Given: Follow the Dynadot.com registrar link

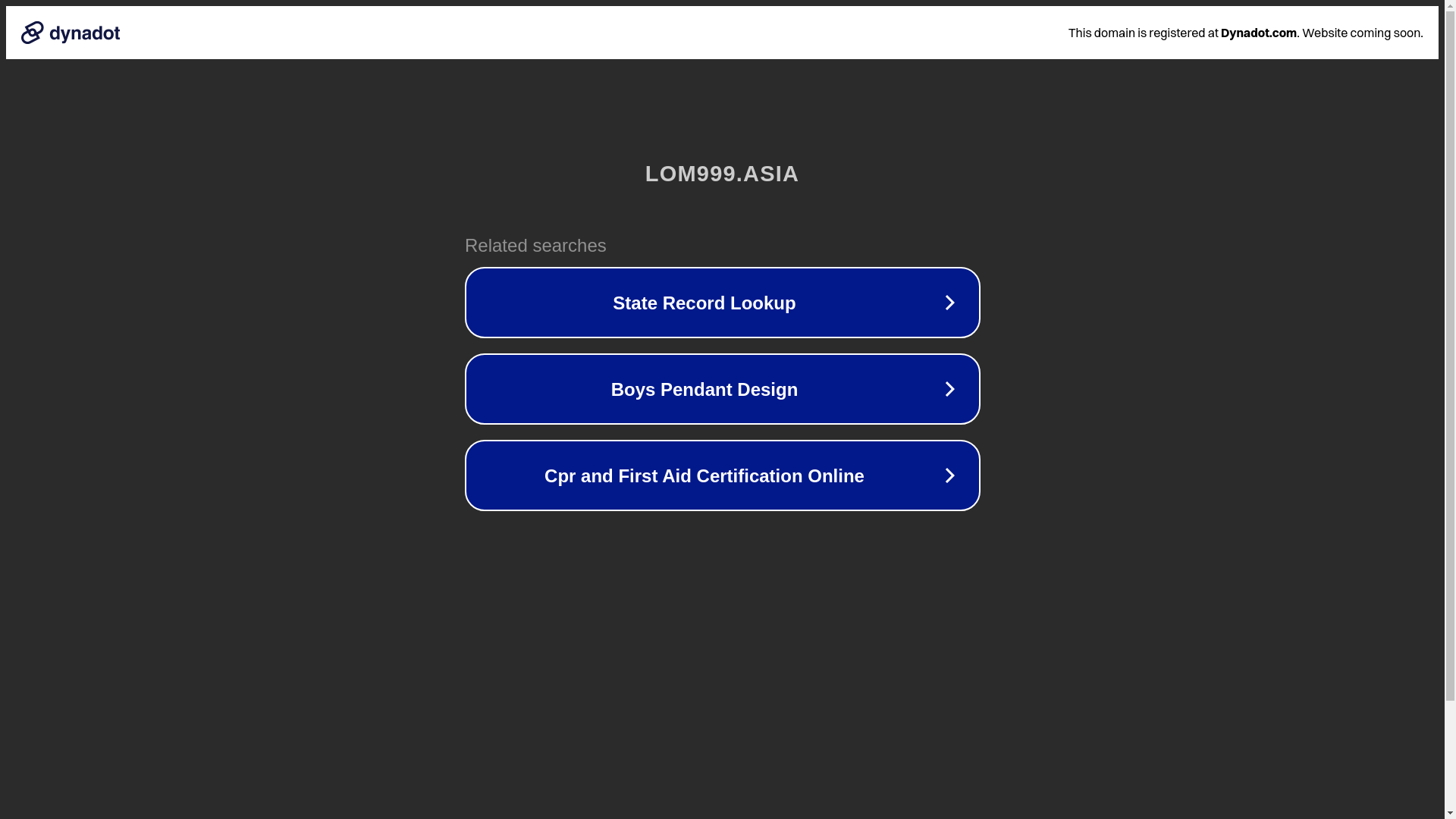Looking at the screenshot, I should (x=1258, y=33).
